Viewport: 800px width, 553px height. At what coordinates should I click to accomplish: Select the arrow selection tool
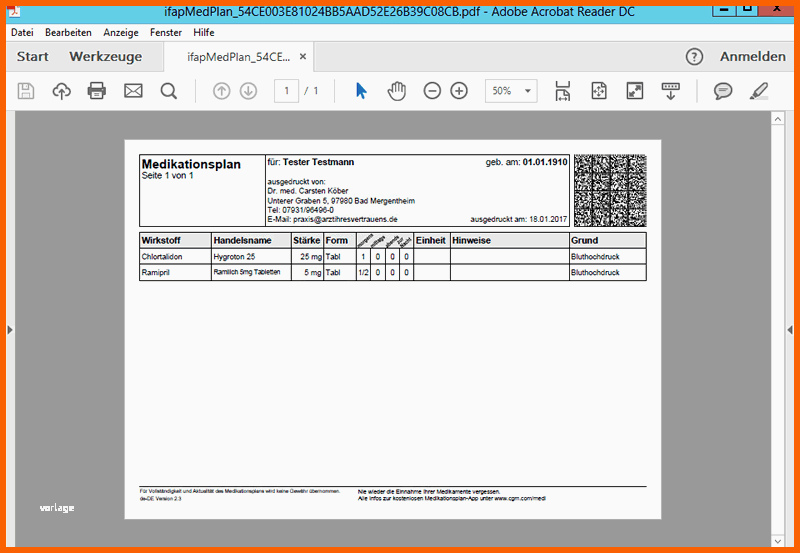tap(361, 91)
